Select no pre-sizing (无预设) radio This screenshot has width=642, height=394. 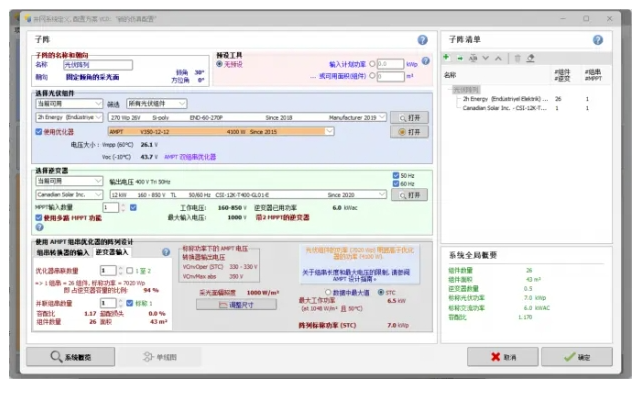219,64
